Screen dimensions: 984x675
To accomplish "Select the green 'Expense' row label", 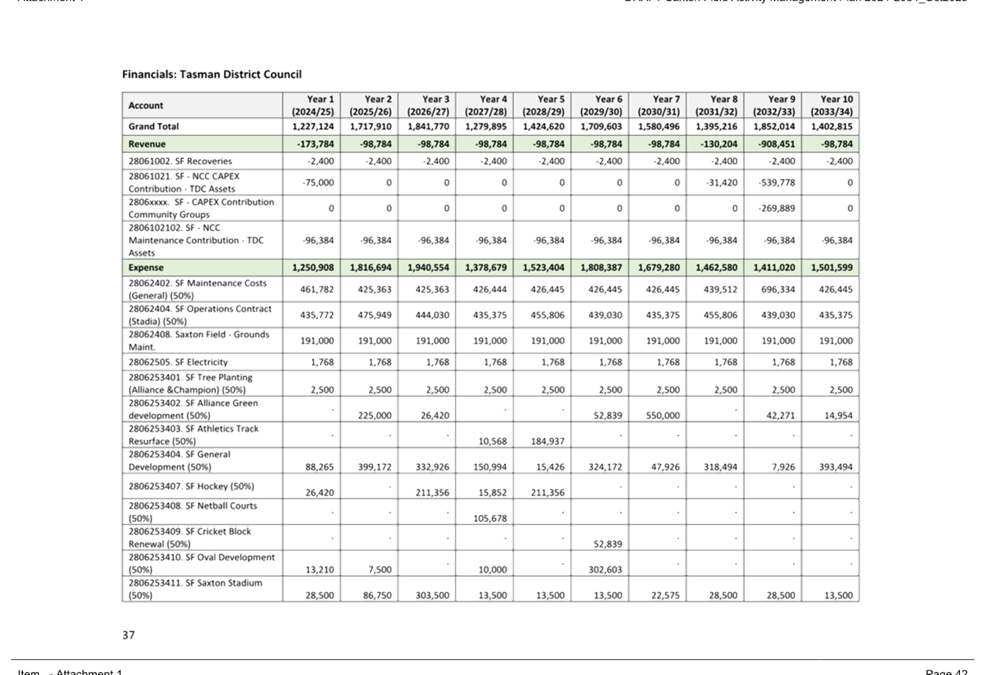I will (x=146, y=267).
